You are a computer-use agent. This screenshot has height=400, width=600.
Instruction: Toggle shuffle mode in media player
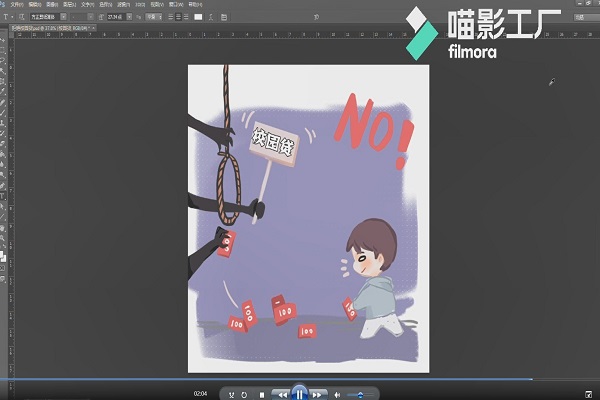click(232, 394)
